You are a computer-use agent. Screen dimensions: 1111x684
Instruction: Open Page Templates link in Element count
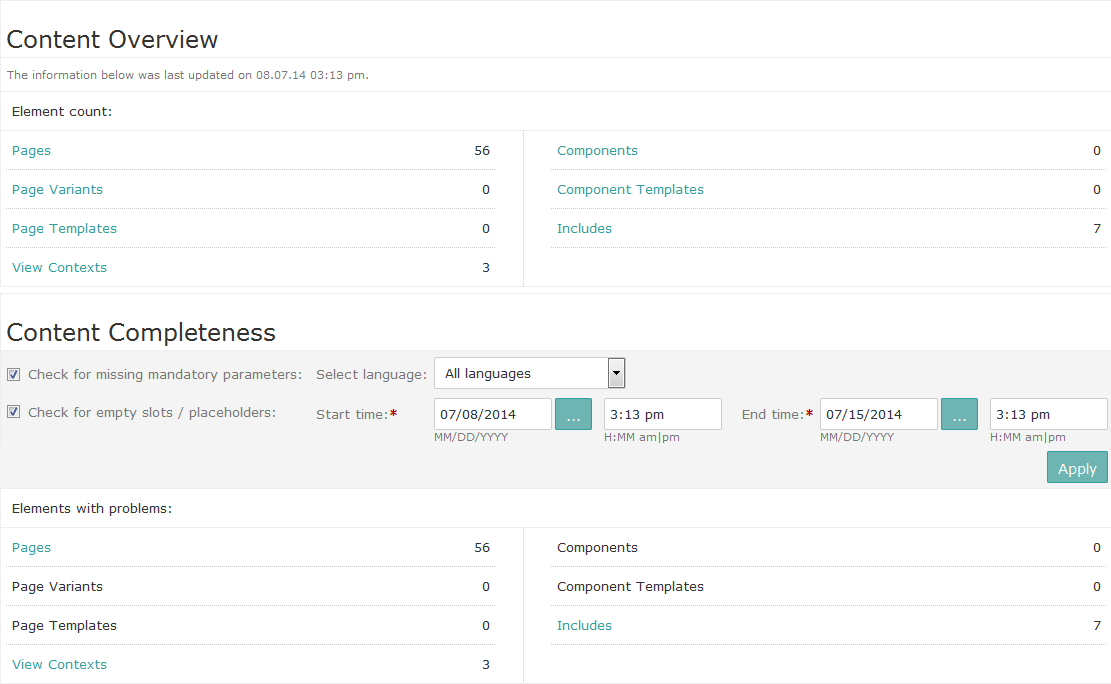[64, 229]
